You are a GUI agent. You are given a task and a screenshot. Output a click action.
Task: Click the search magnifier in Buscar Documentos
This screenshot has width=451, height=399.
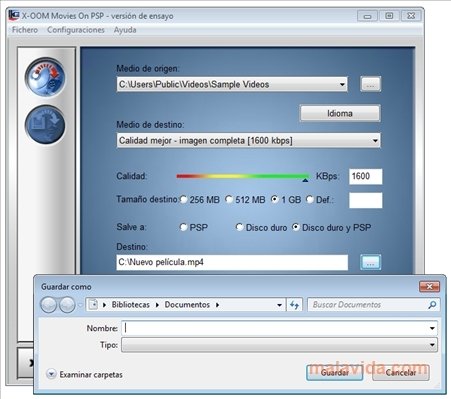432,305
